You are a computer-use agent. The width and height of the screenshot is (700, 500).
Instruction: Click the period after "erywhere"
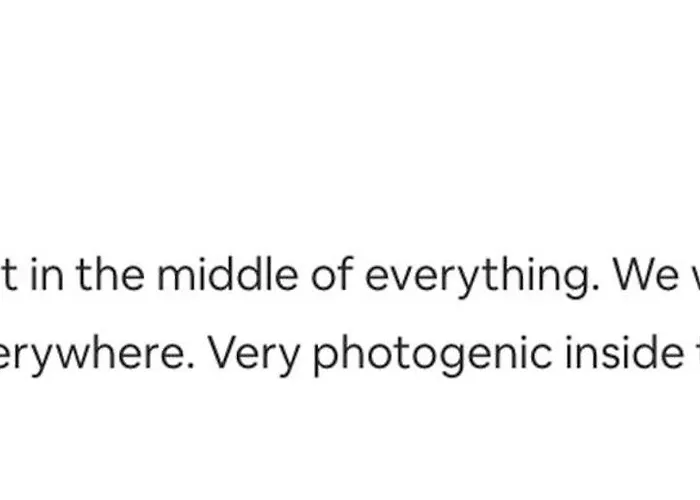(x=191, y=366)
